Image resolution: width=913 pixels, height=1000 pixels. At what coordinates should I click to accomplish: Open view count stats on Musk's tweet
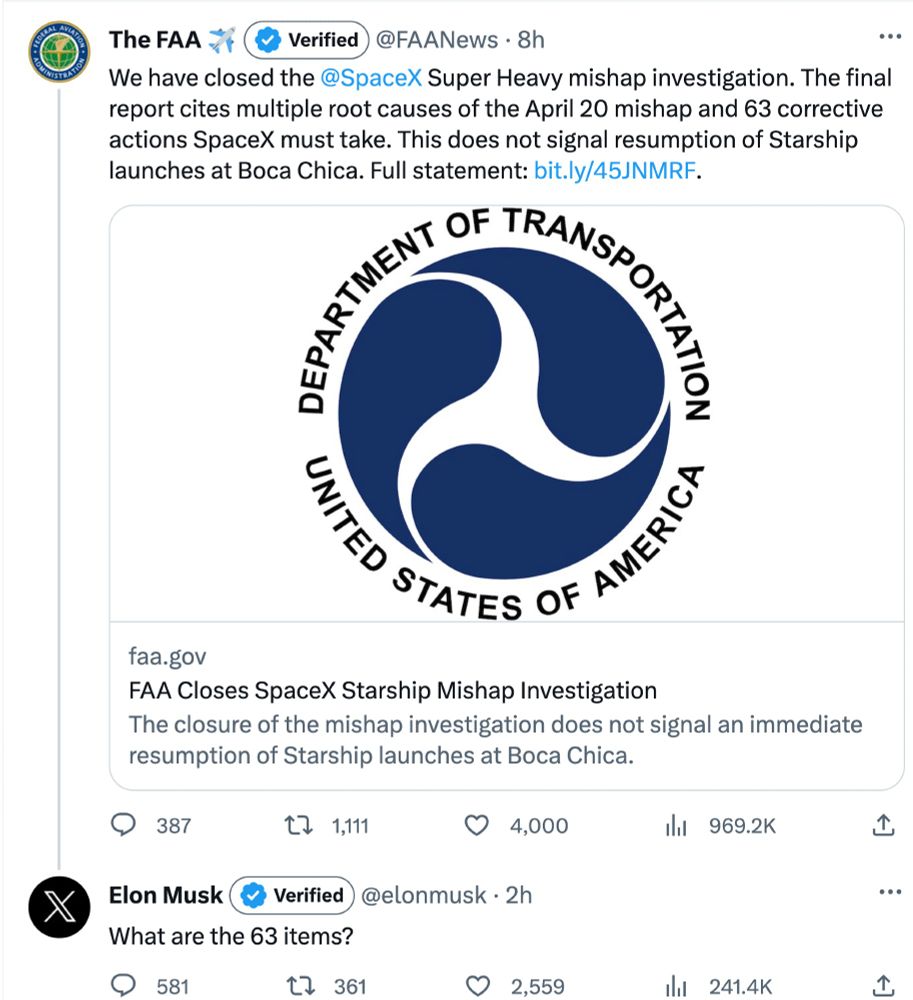click(x=677, y=985)
